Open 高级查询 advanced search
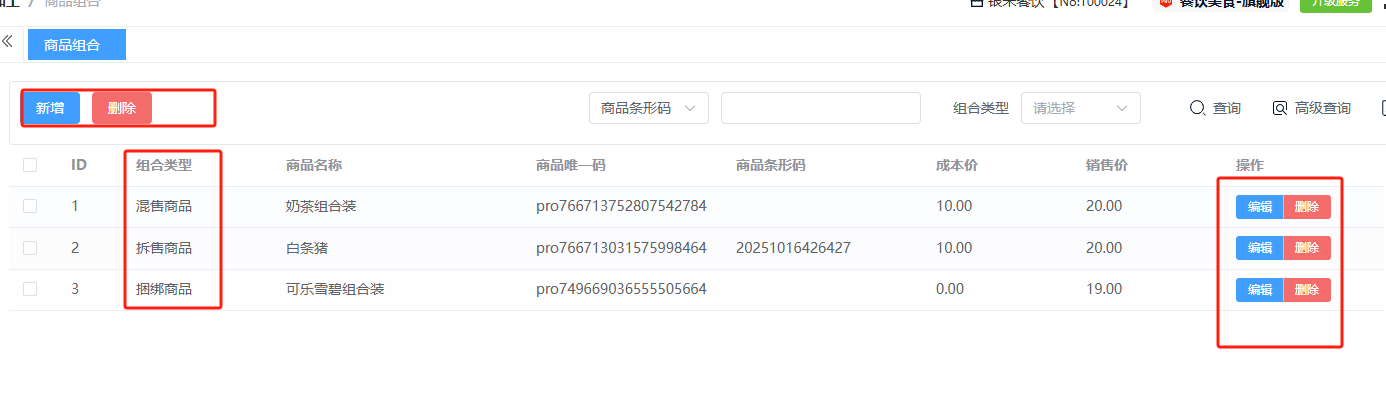Image resolution: width=1386 pixels, height=420 pixels. [1311, 108]
